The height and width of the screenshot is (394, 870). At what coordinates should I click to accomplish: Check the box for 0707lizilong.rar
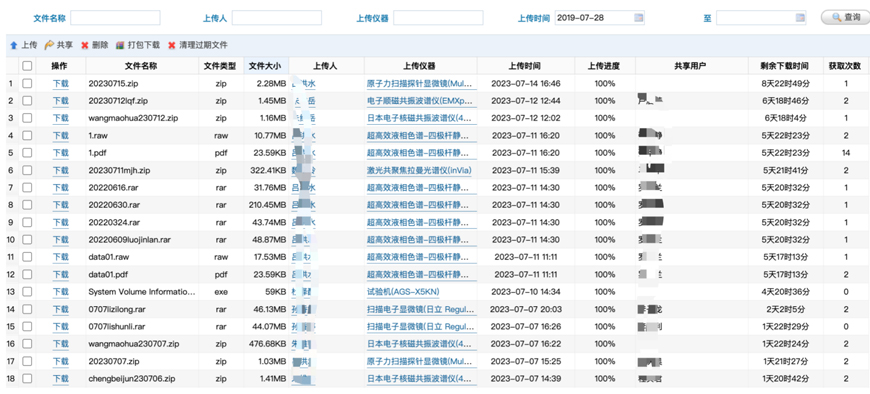27,309
